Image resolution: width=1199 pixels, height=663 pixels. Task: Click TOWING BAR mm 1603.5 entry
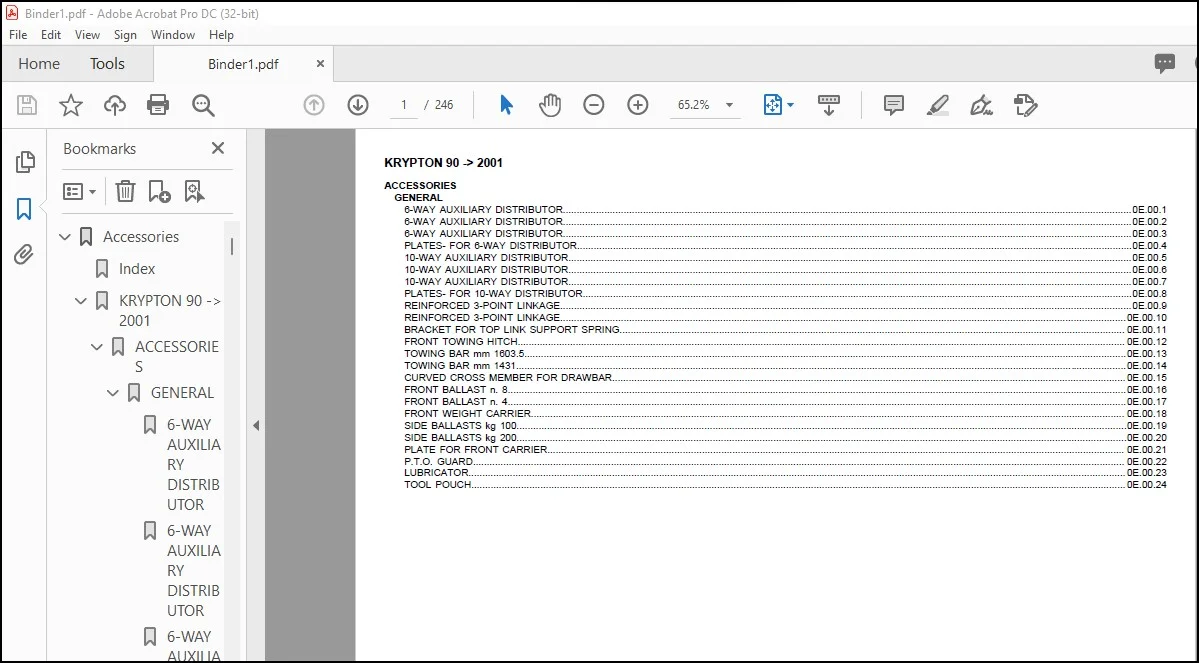pyautogui.click(x=785, y=353)
